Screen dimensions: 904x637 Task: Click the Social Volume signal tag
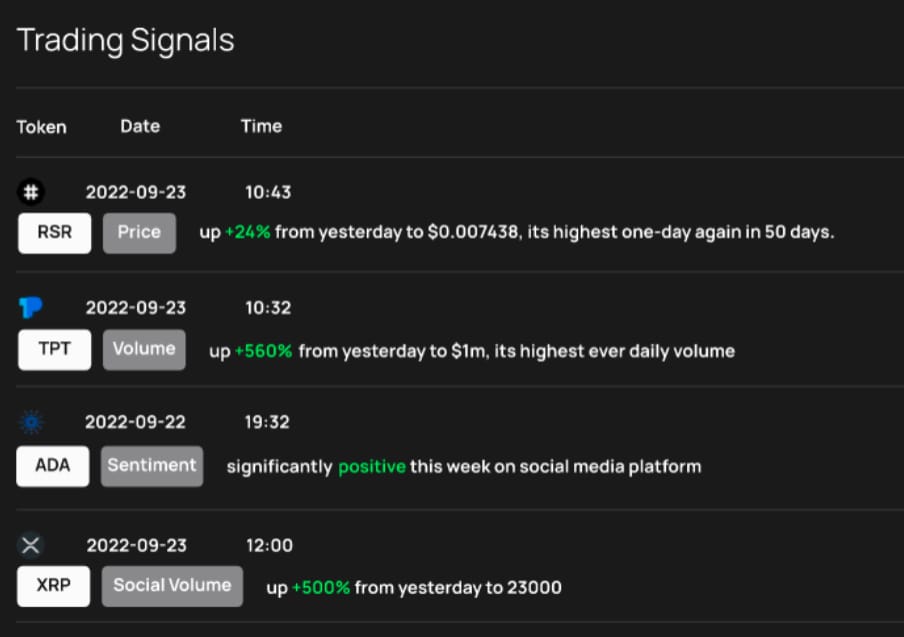pyautogui.click(x=172, y=586)
